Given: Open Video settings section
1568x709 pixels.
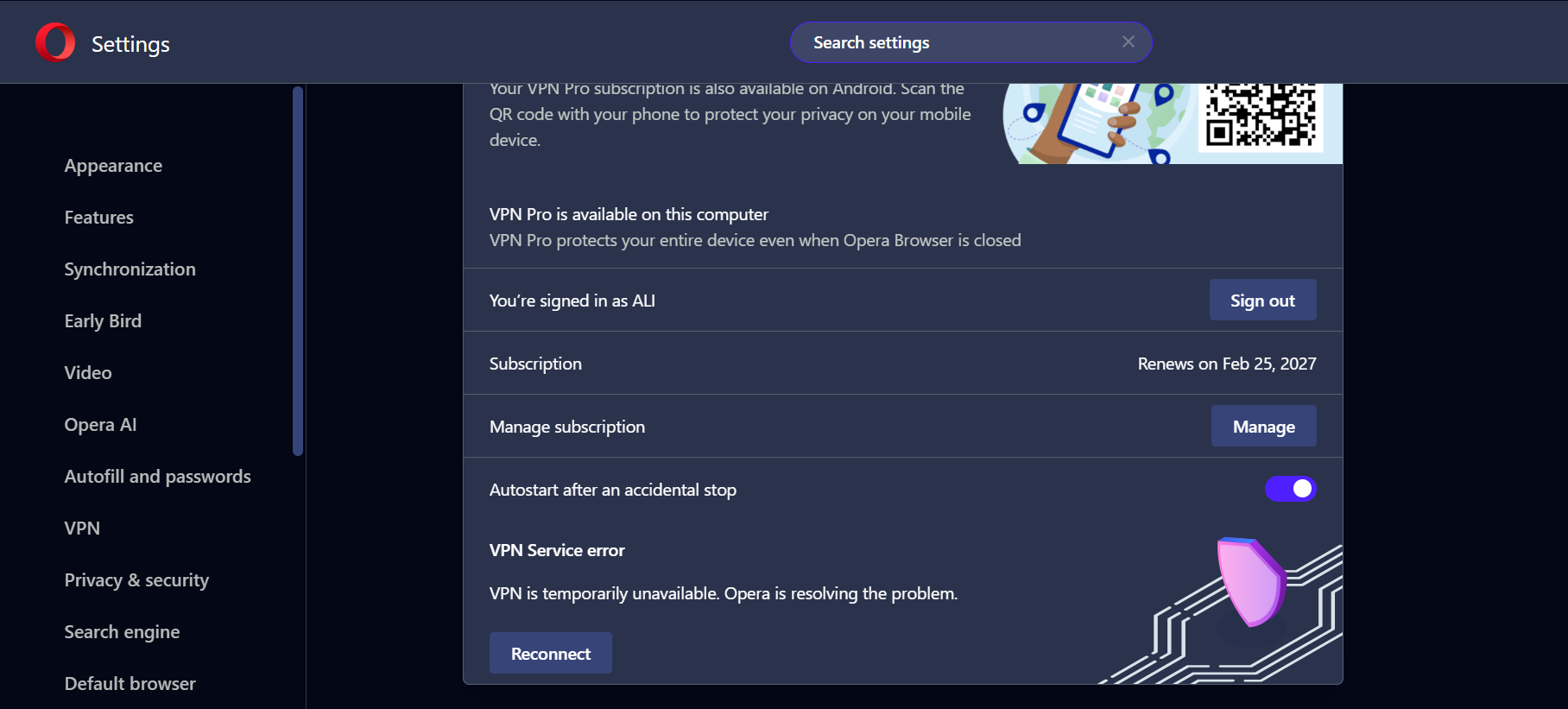Looking at the screenshot, I should coord(88,373).
